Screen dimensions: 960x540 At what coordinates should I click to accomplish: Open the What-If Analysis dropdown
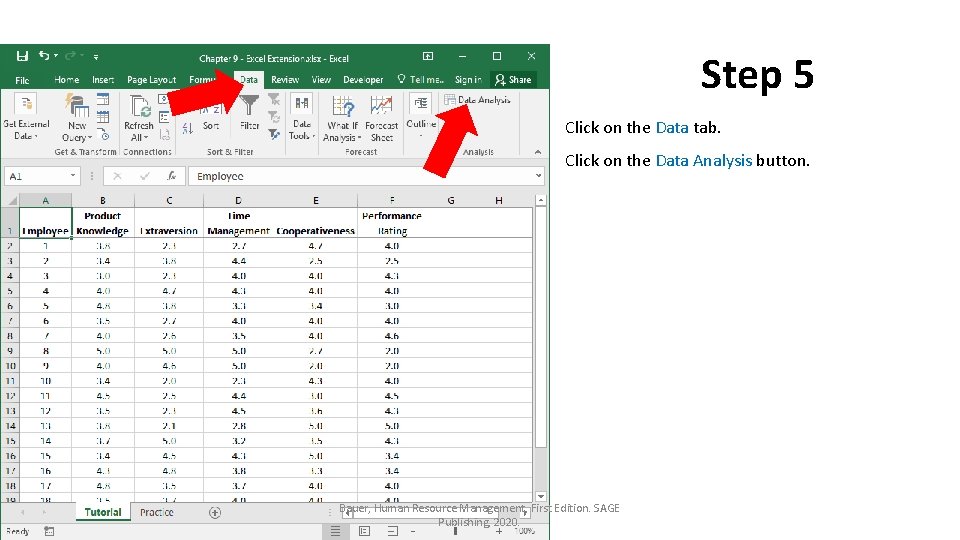(x=342, y=119)
